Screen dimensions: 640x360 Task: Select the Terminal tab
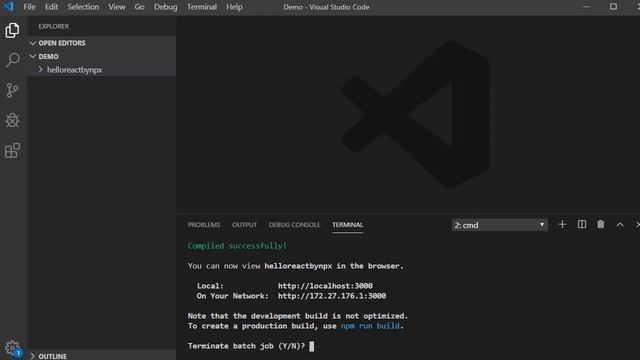347,225
